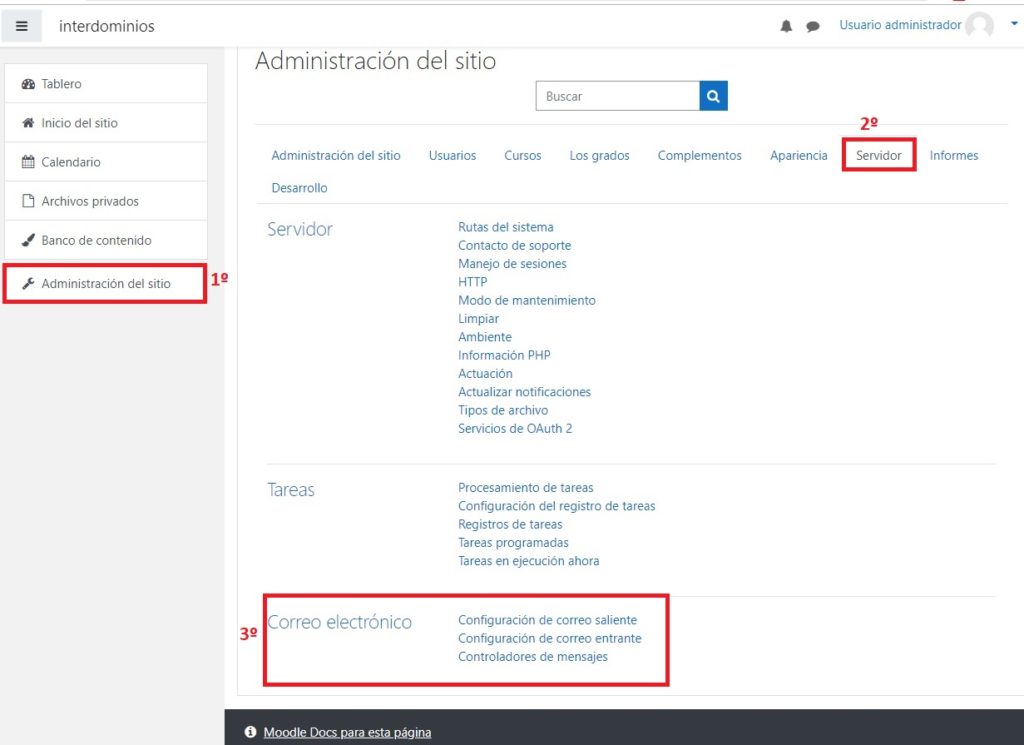Open Moodle Docs para esta página
This screenshot has width=1024, height=745.
347,732
